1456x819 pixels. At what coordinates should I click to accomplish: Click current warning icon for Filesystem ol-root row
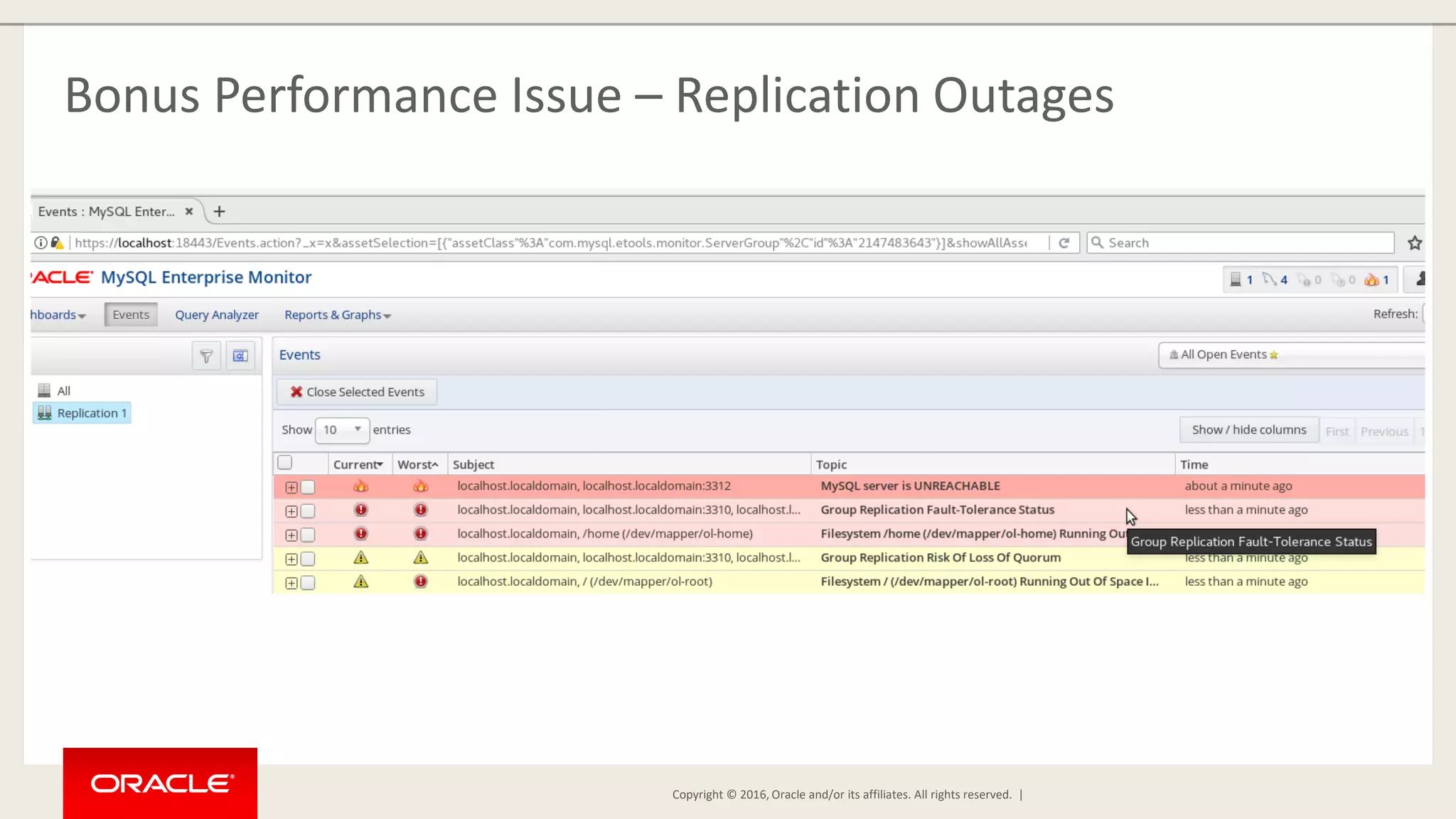(x=361, y=582)
